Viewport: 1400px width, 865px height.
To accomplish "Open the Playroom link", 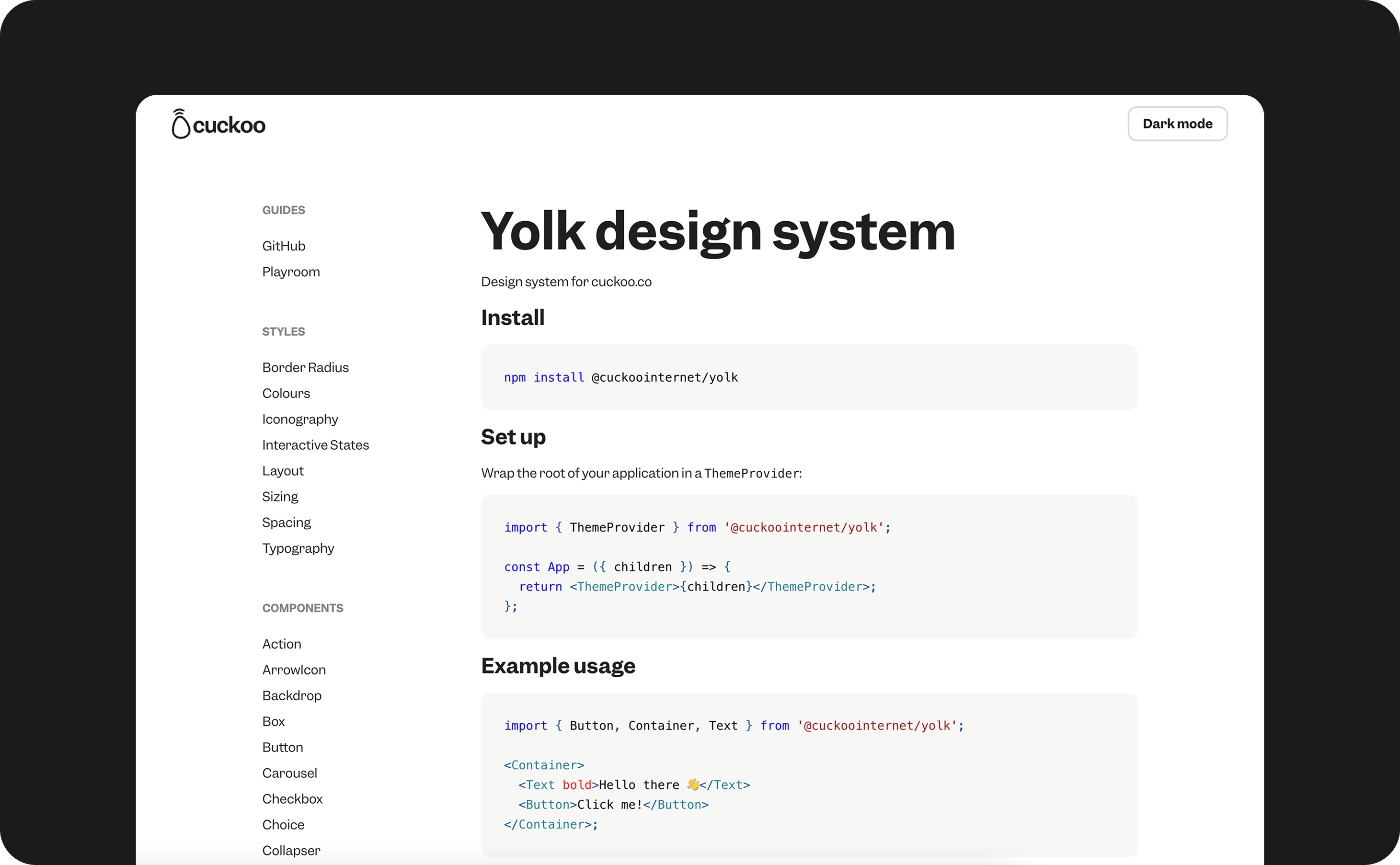I will [x=291, y=272].
